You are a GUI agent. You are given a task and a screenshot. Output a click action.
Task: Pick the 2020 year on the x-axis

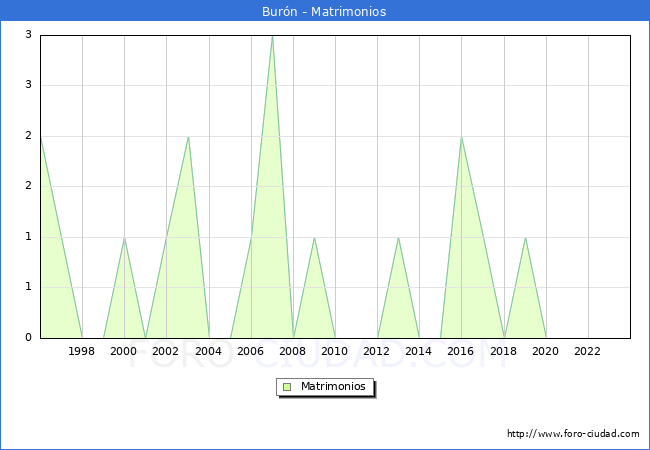[546, 351]
